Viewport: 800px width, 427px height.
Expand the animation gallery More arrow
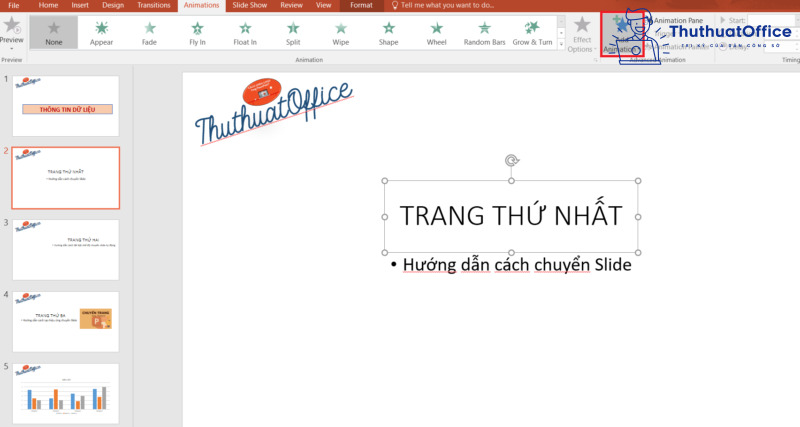click(561, 44)
